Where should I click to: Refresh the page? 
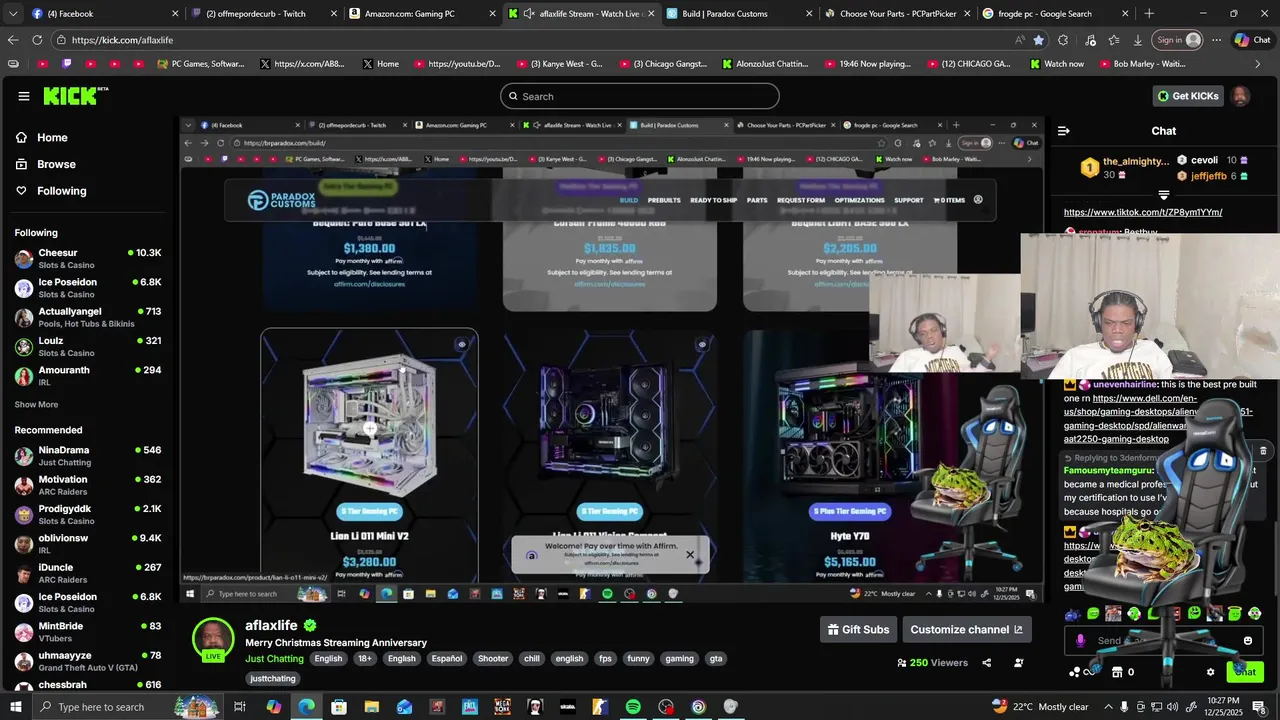click(37, 40)
